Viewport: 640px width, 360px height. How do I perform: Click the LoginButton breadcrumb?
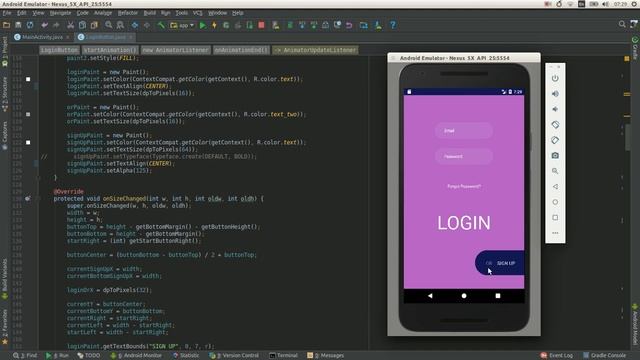coord(59,50)
